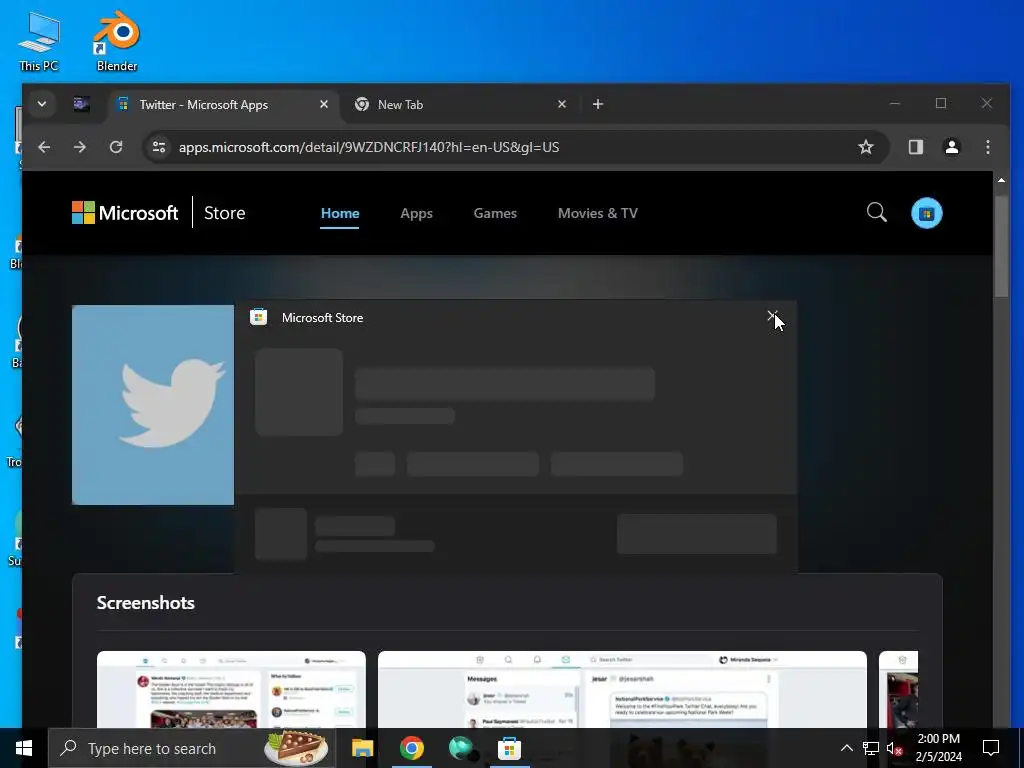Open Chrome three-dot menu
The height and width of the screenshot is (768, 1024).
click(x=987, y=147)
